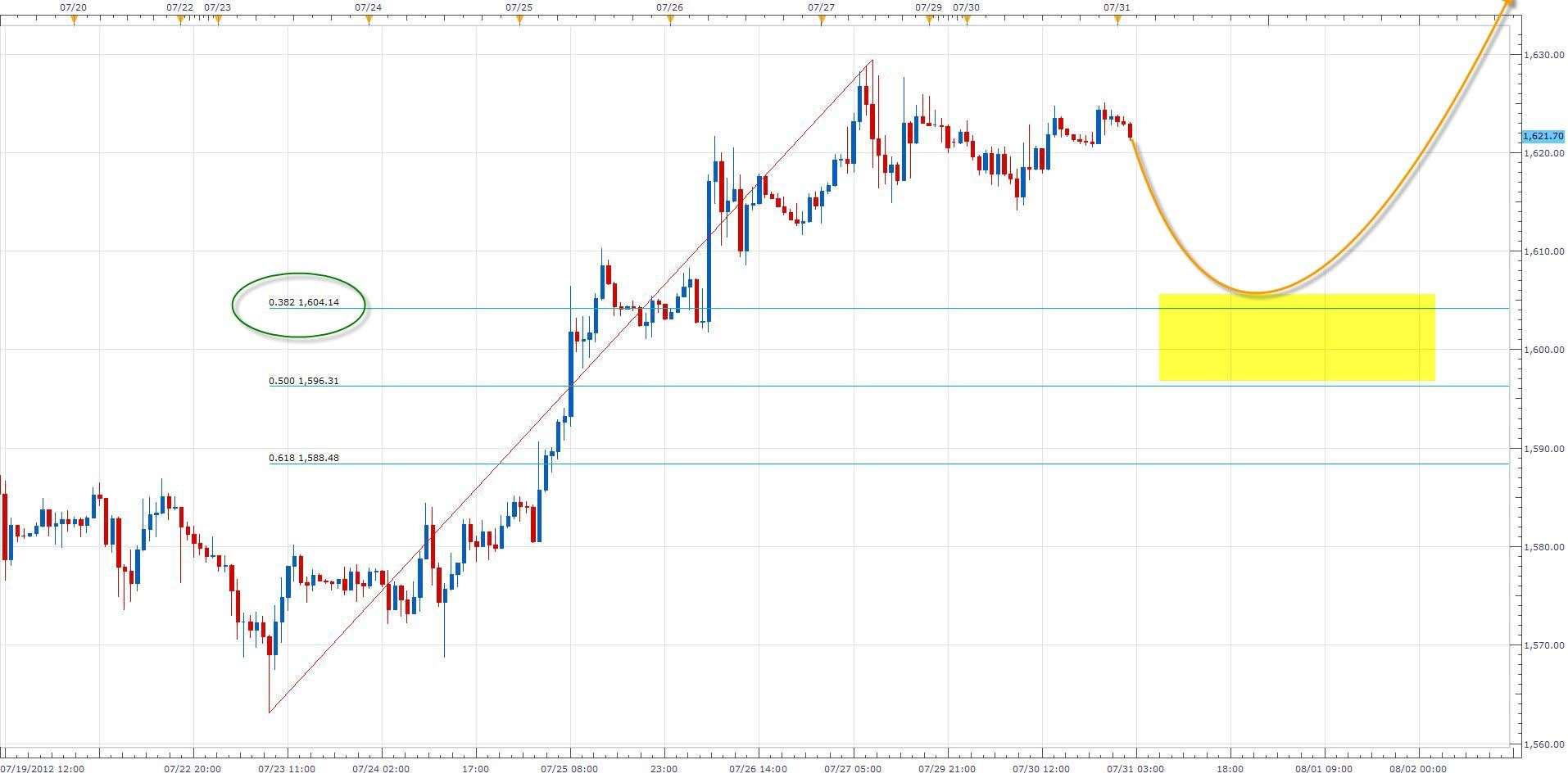Click the current price tag 1,621.70

(1543, 136)
